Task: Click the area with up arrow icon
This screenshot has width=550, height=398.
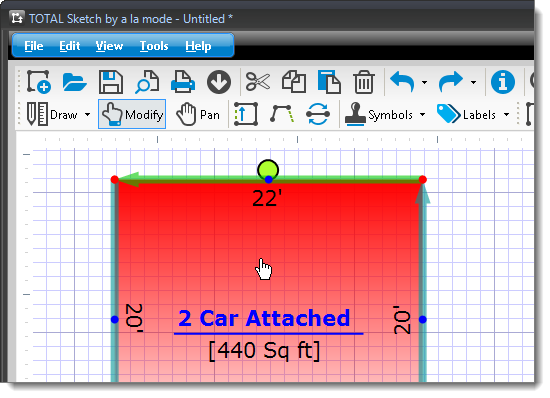Action: point(246,114)
